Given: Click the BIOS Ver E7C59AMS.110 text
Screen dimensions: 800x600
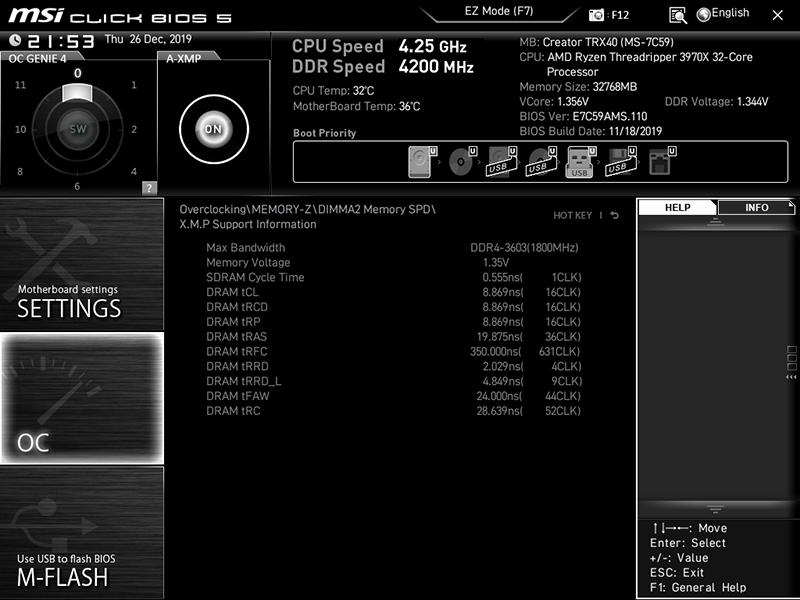Looking at the screenshot, I should coord(583,116).
